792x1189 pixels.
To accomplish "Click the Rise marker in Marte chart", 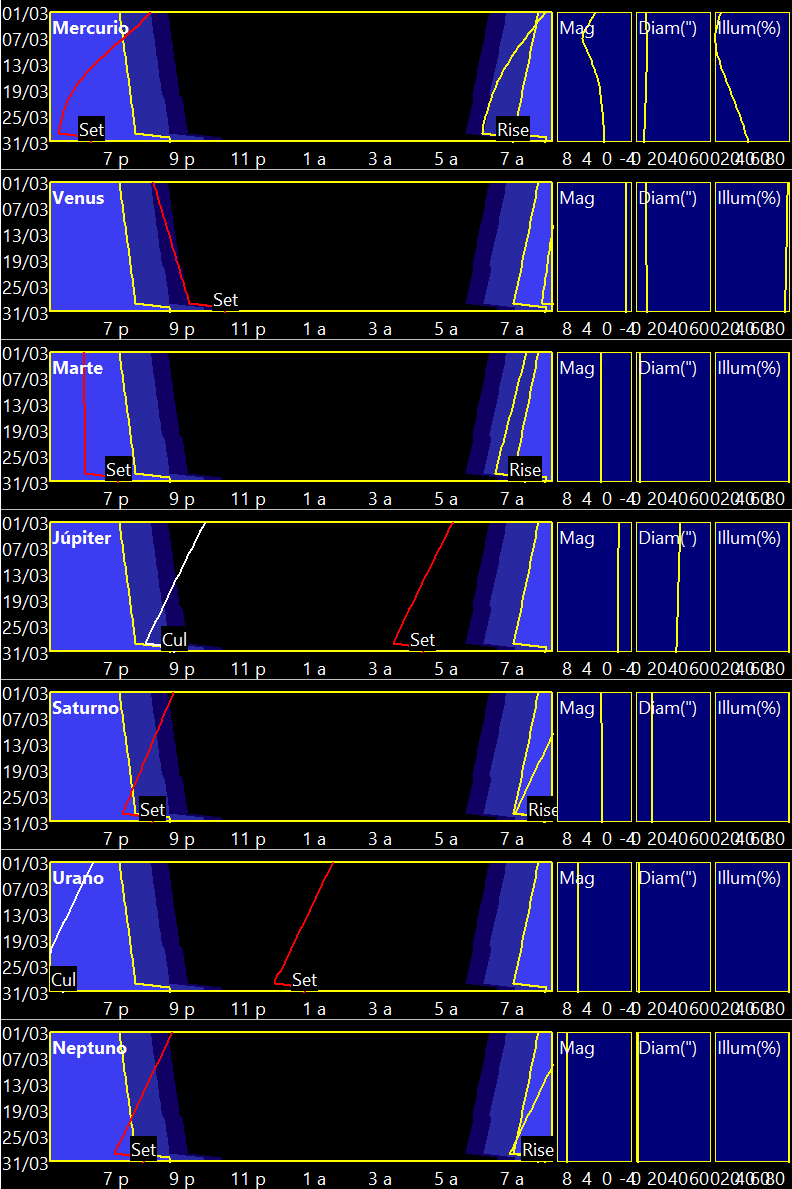I will [x=525, y=470].
